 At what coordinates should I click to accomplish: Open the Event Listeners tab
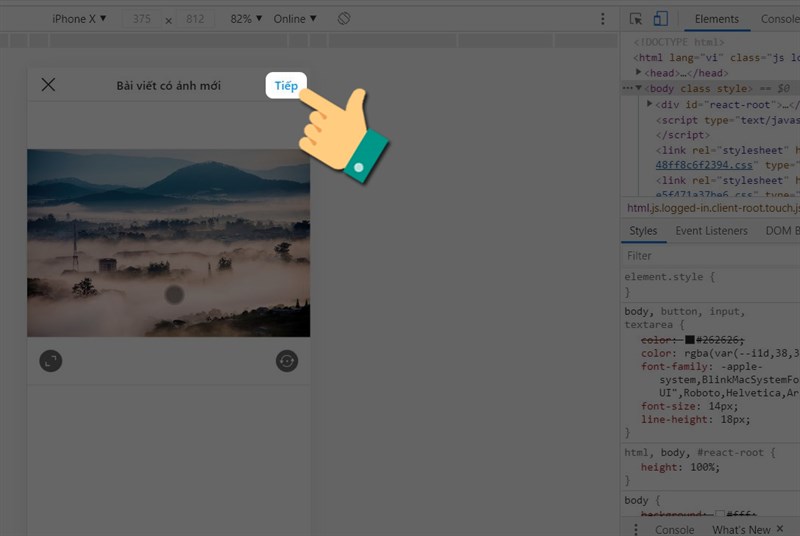711,231
